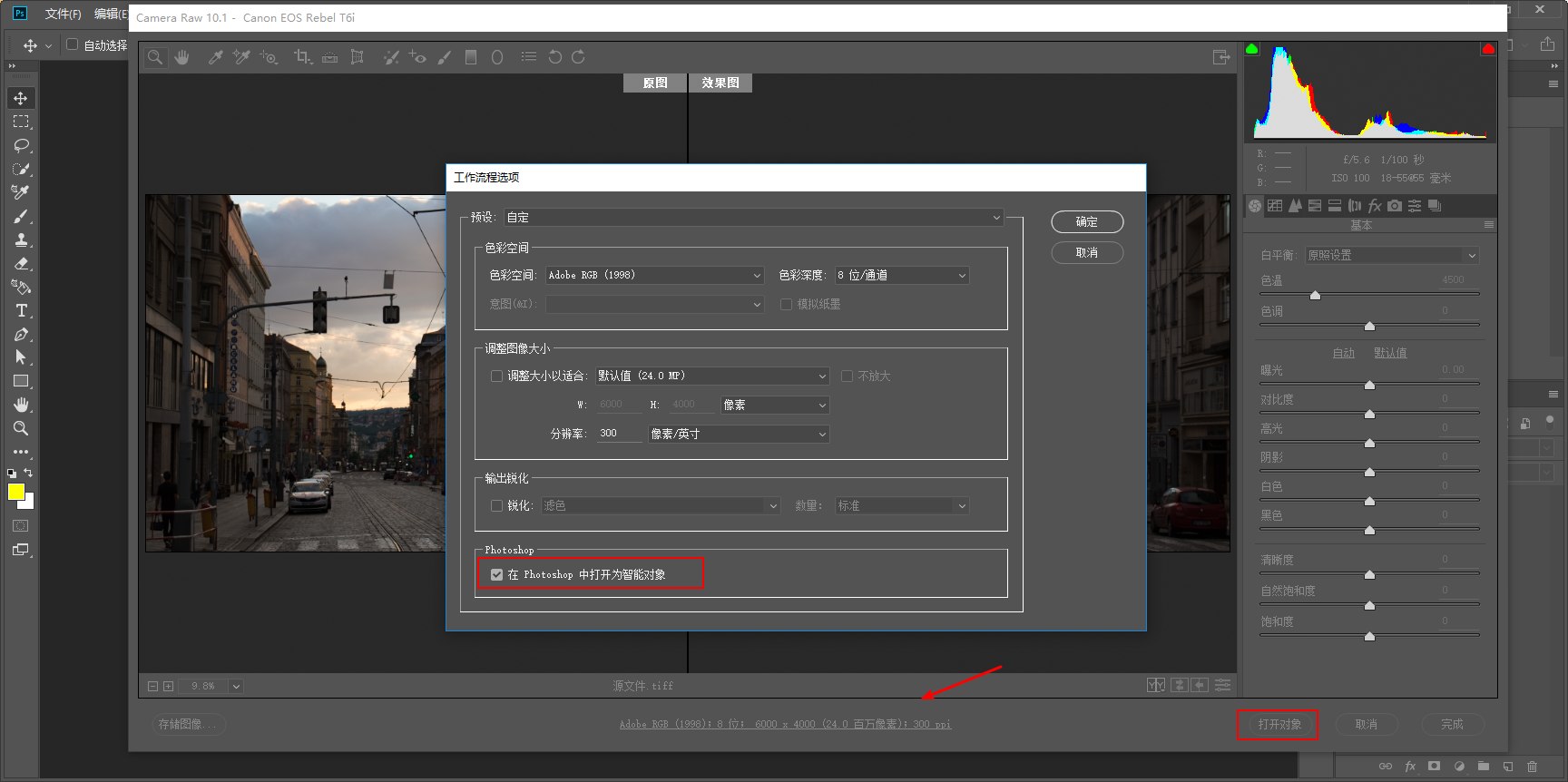This screenshot has width=1568, height=782.
Task: Select Photoshop's horizontal type tool
Action: click(x=21, y=310)
